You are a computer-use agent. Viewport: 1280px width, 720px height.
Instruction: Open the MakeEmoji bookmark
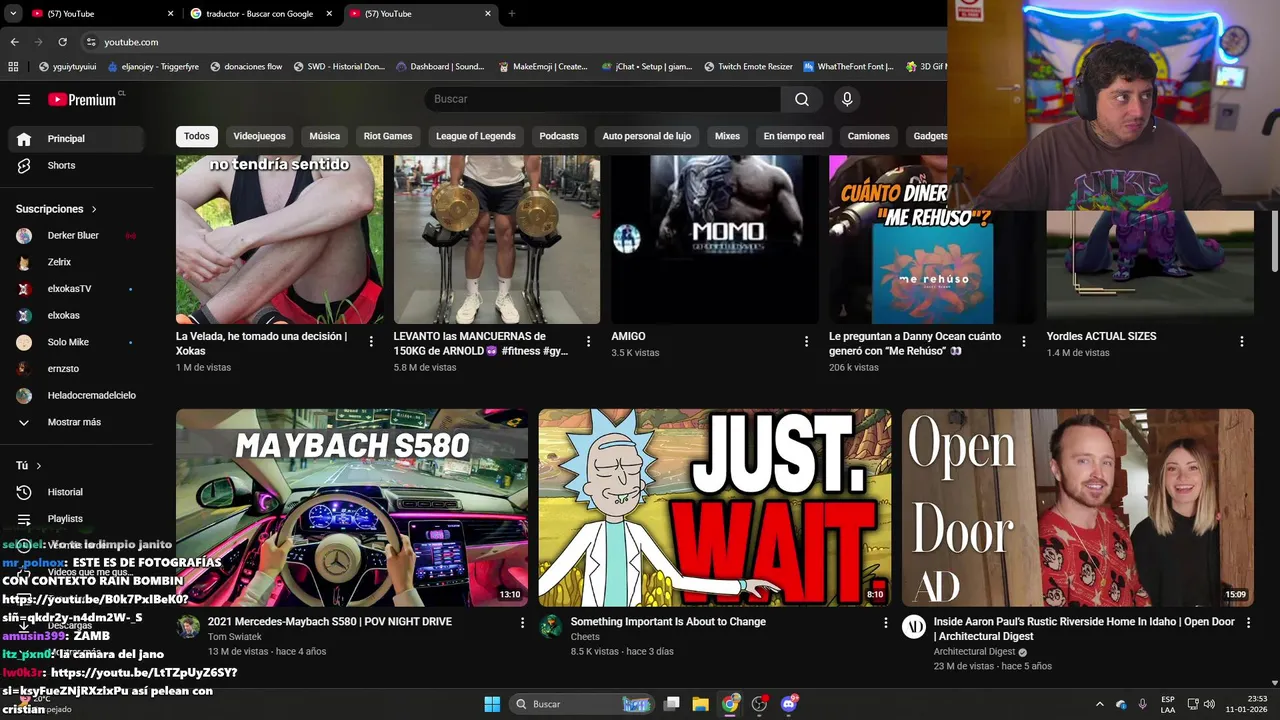(x=542, y=67)
